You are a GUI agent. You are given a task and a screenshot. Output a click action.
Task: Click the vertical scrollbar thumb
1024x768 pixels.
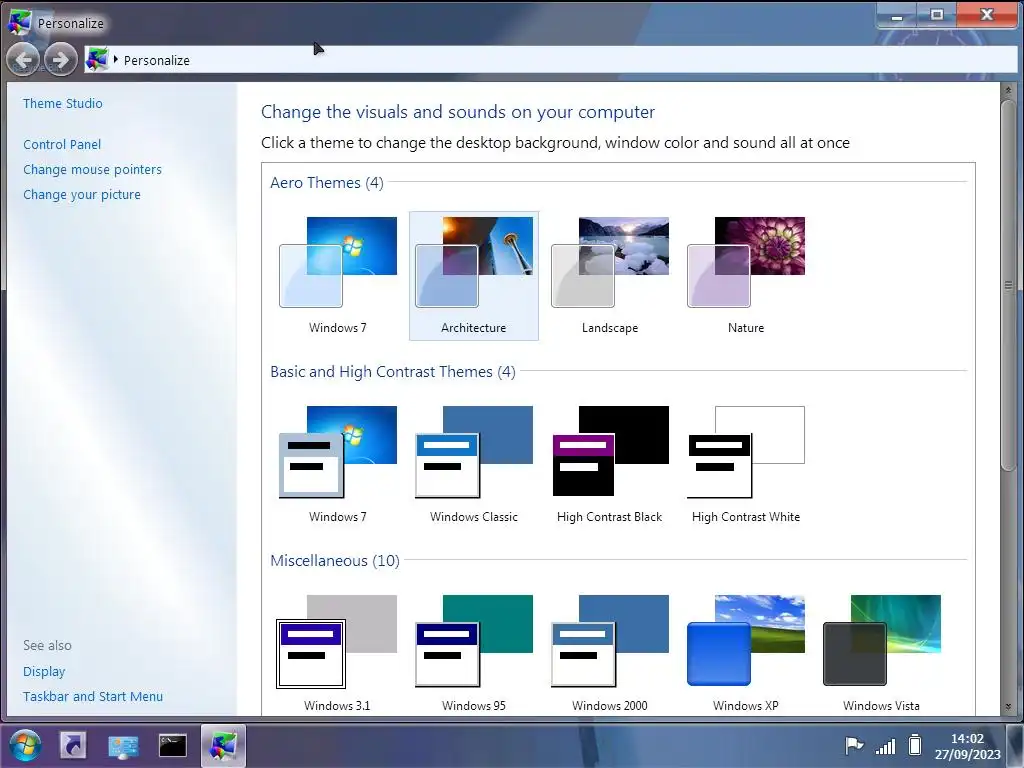click(1008, 285)
